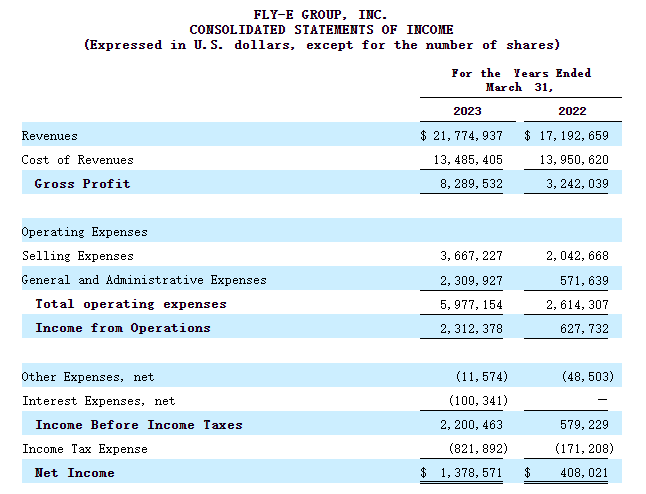Select the 2023 column header
This screenshot has height=494, width=646.
(467, 111)
